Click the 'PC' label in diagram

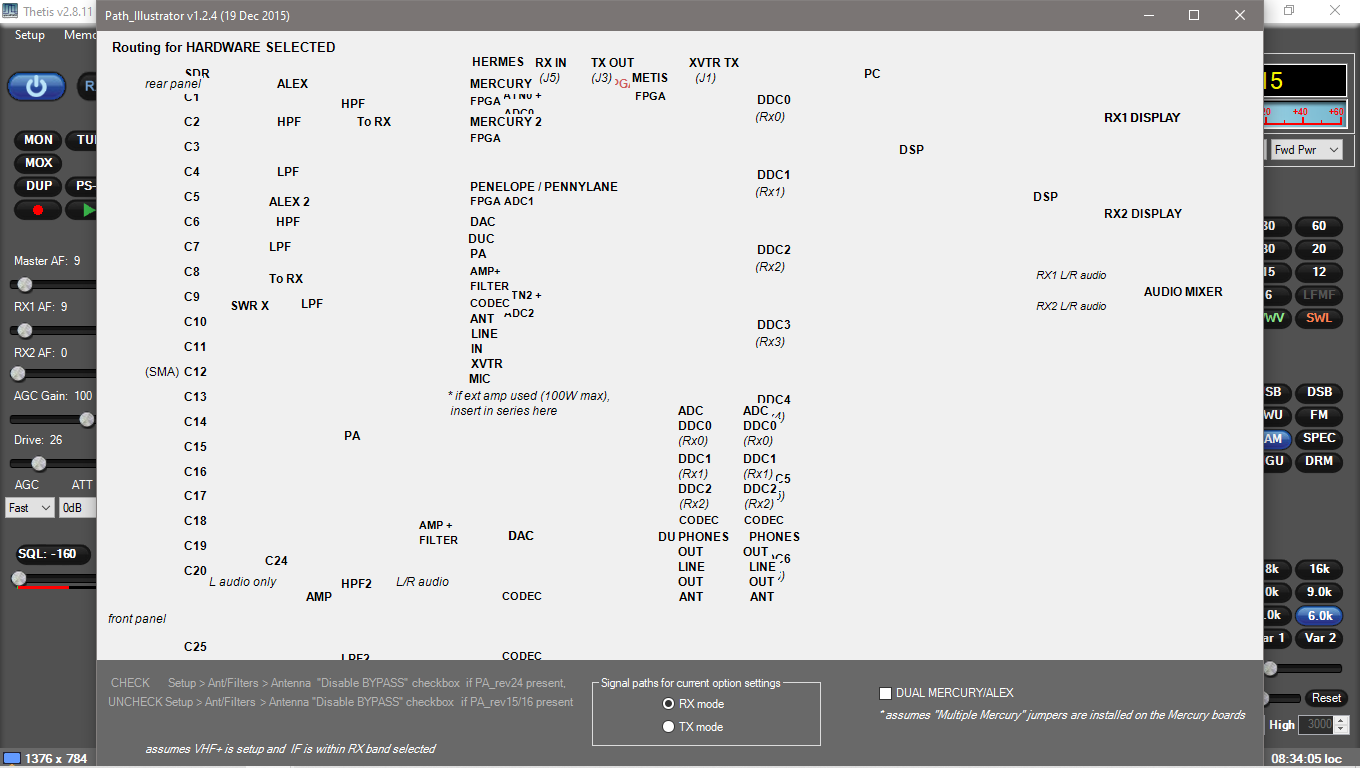point(872,74)
